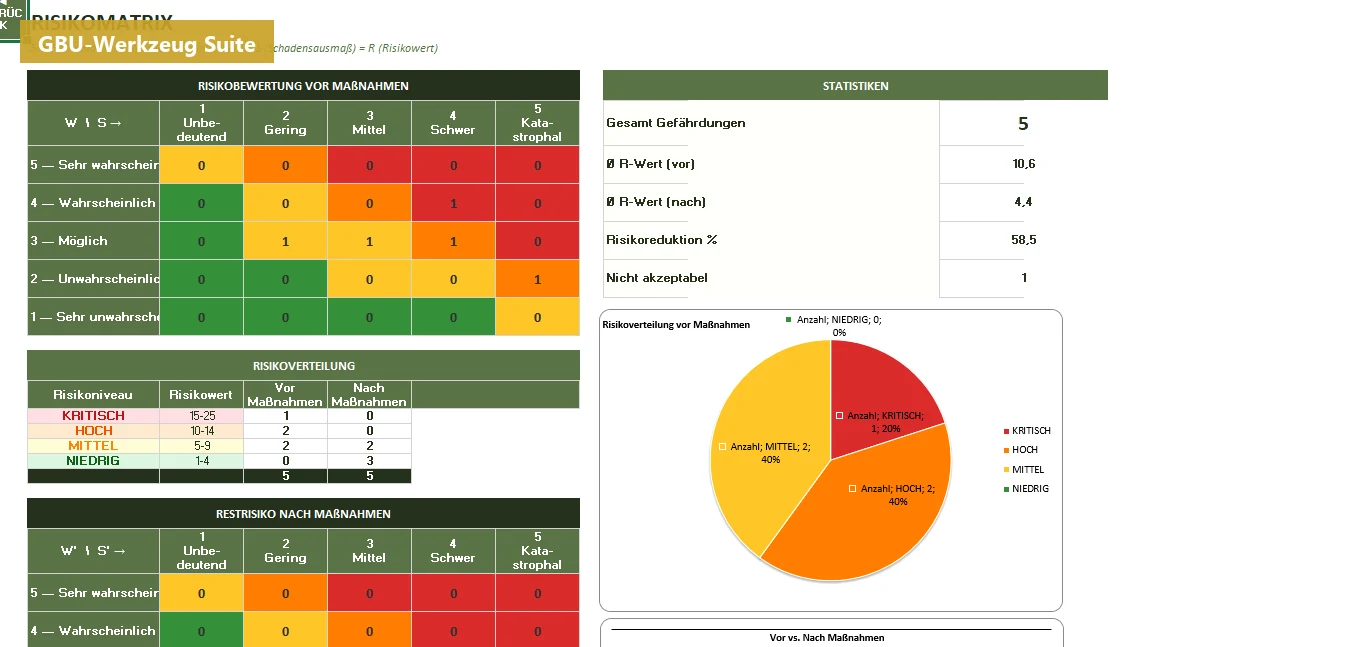
Task: Click the 'RISIKOBEWERTUNG VOR MAßNAHMEN' header
Action: 303,86
